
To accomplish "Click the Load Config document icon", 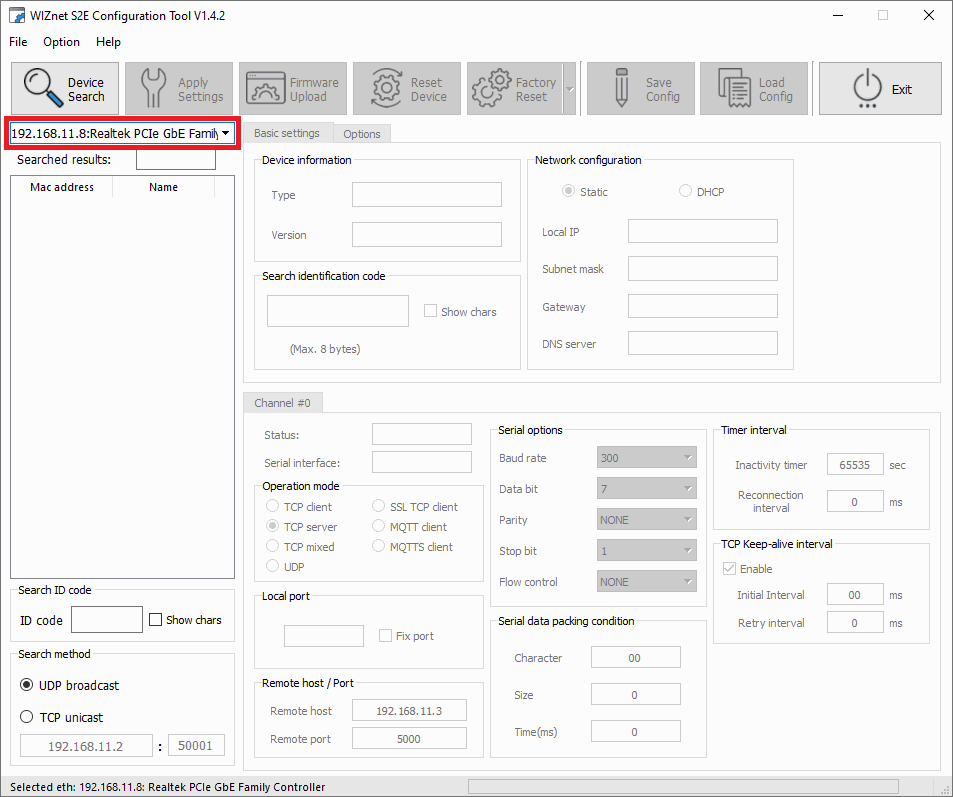I will coord(734,89).
